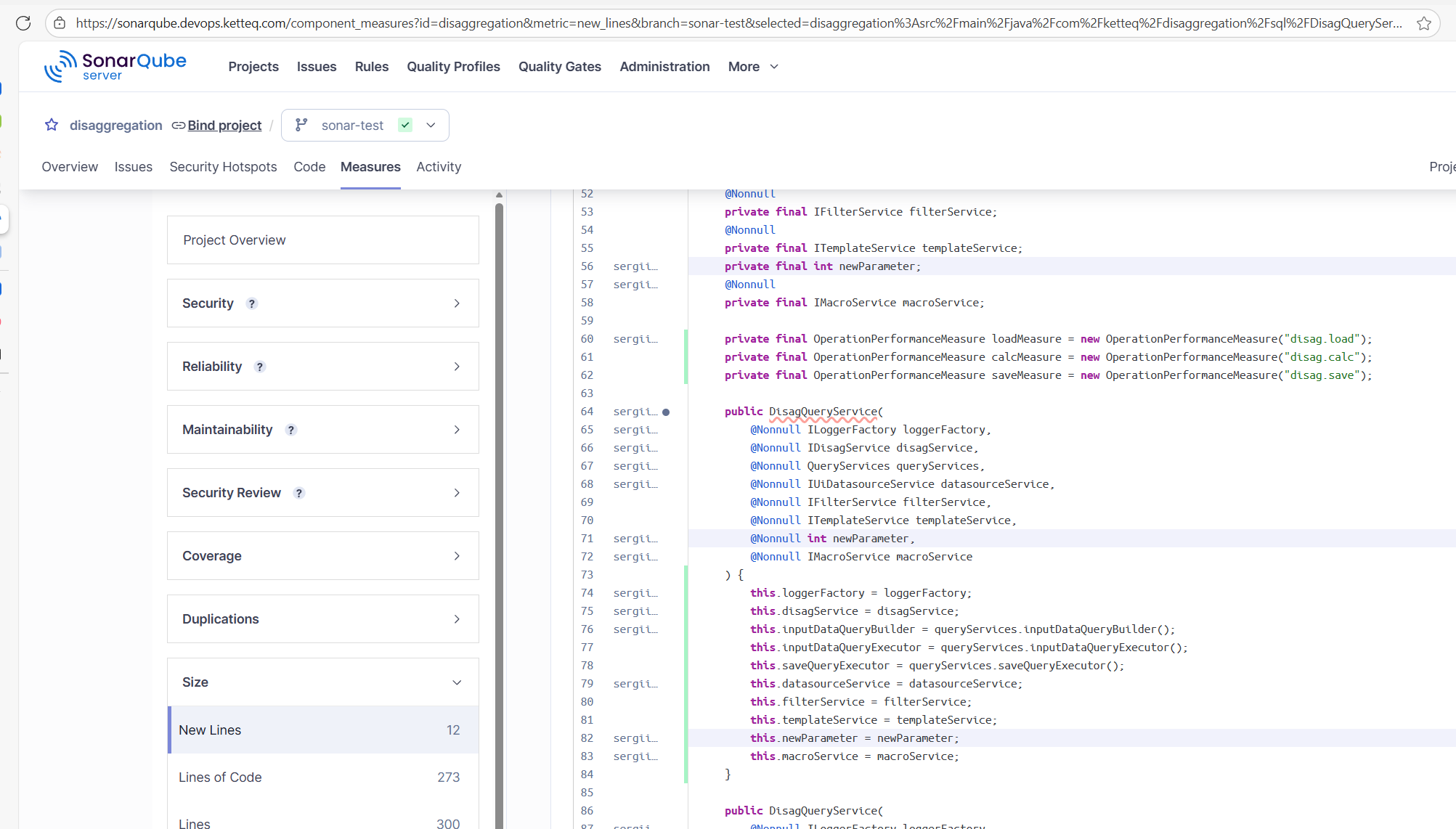Click the Maintainability help question mark icon
The width and height of the screenshot is (1456, 829).
(x=291, y=430)
